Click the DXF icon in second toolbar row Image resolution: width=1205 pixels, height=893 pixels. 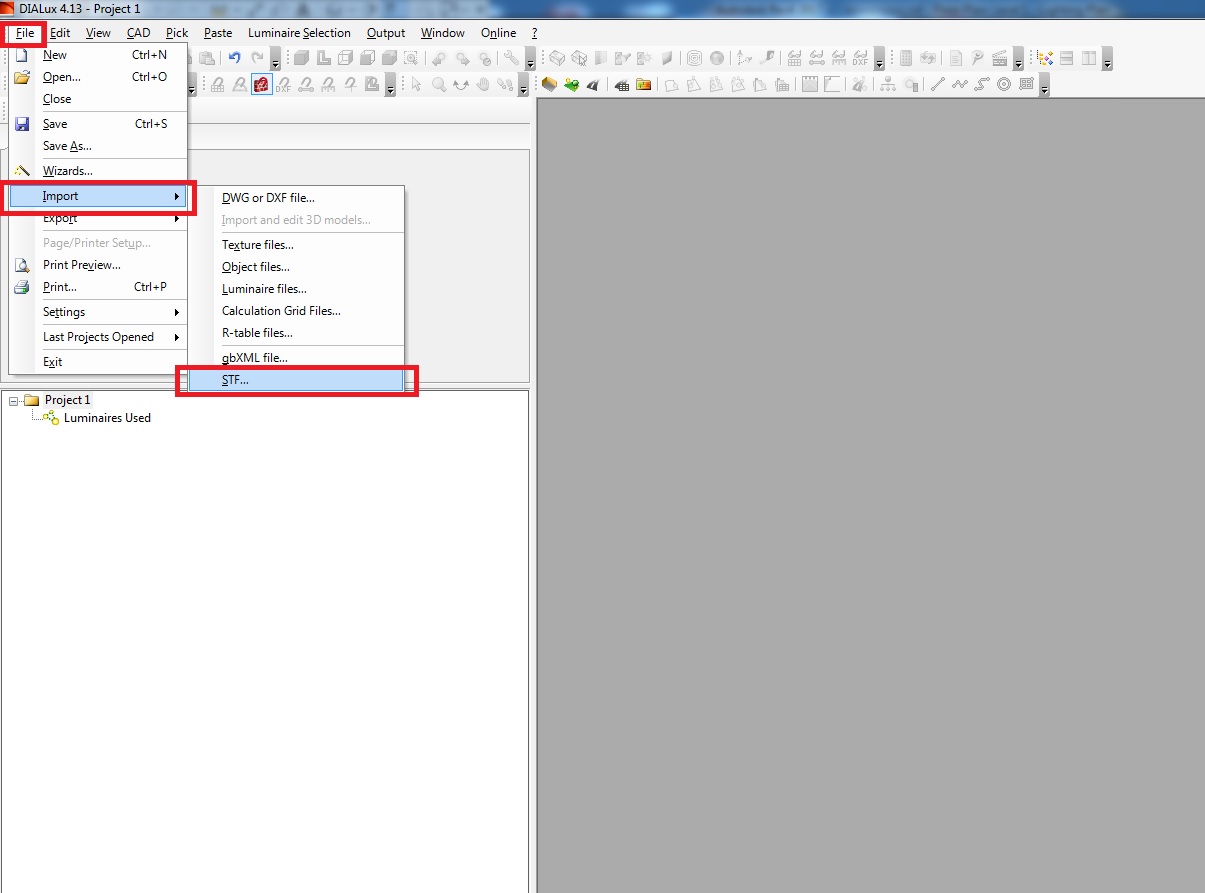coord(283,84)
